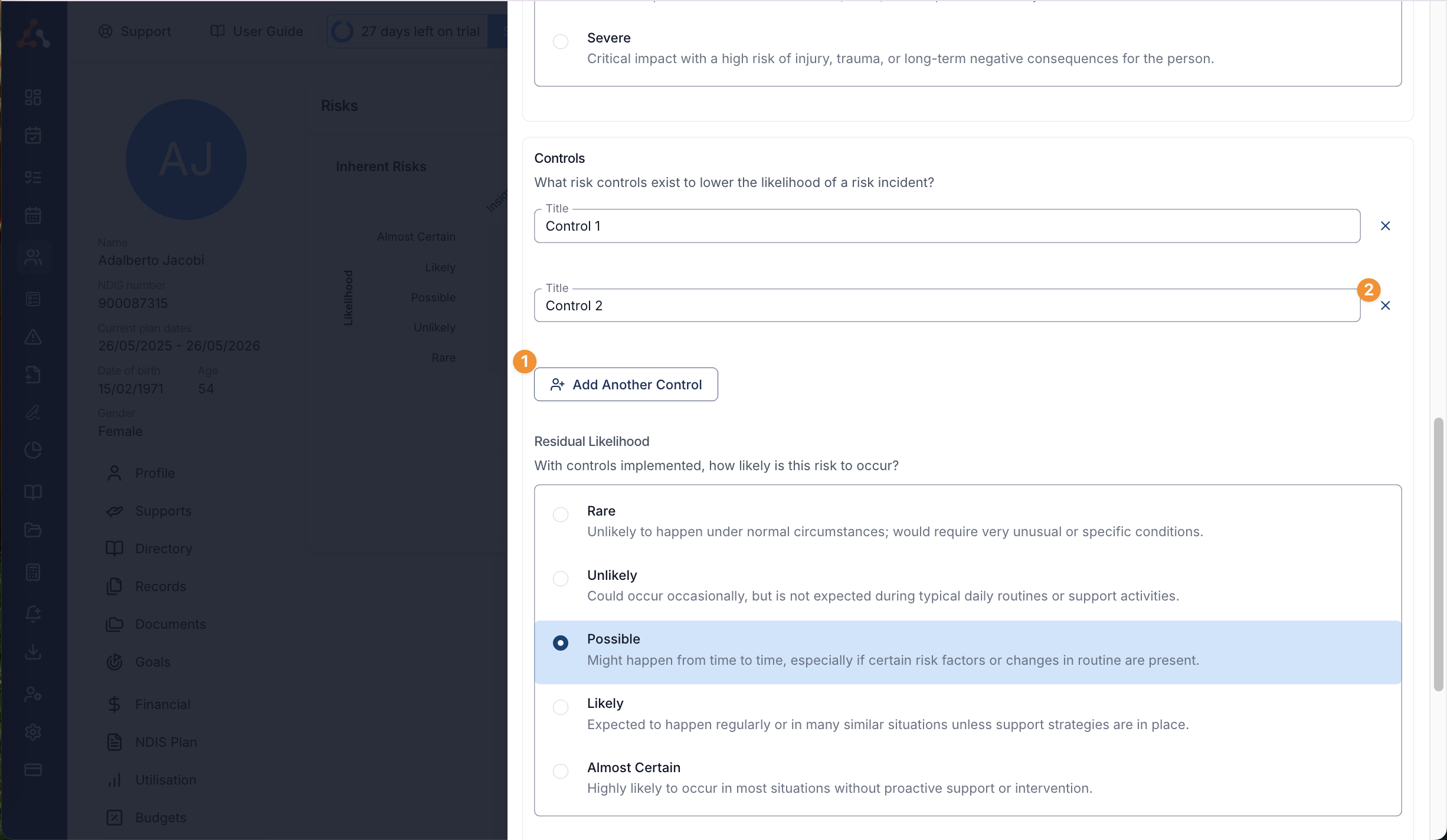Click the Add Another Control button
1447x840 pixels.
626,385
